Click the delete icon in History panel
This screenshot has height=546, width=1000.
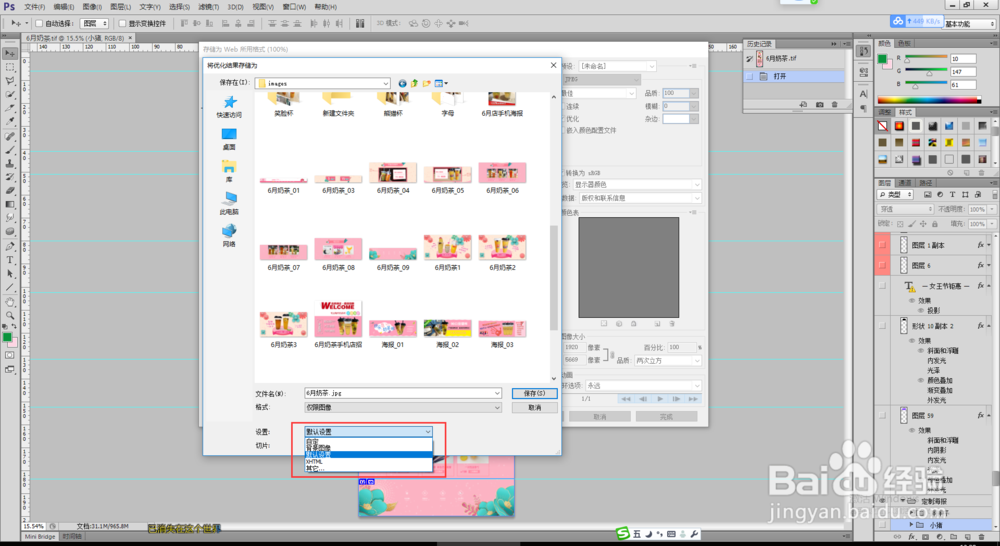pyautogui.click(x=835, y=105)
